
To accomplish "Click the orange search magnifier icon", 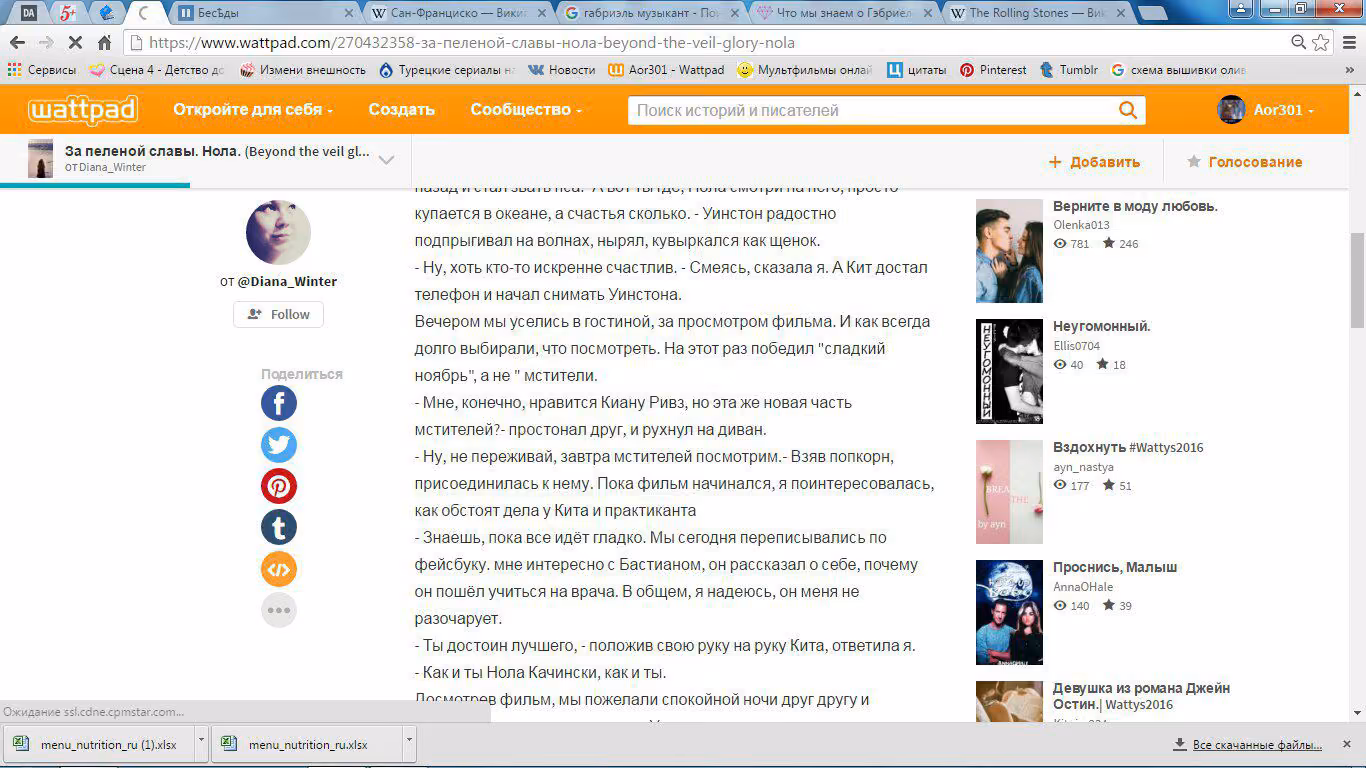I will click(1127, 110).
